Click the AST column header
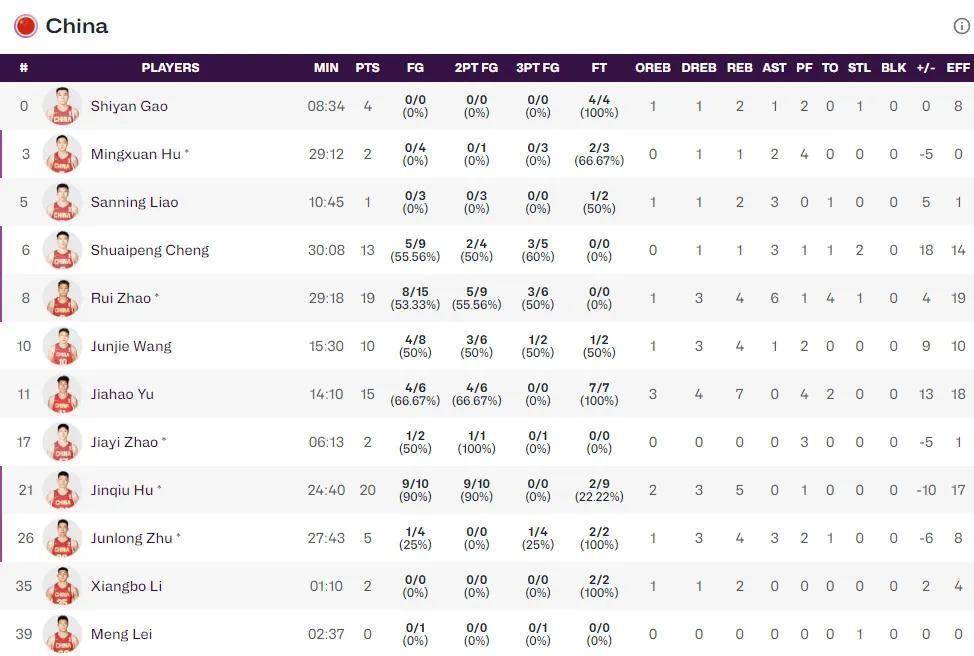This screenshot has height=656, width=974. tap(774, 68)
